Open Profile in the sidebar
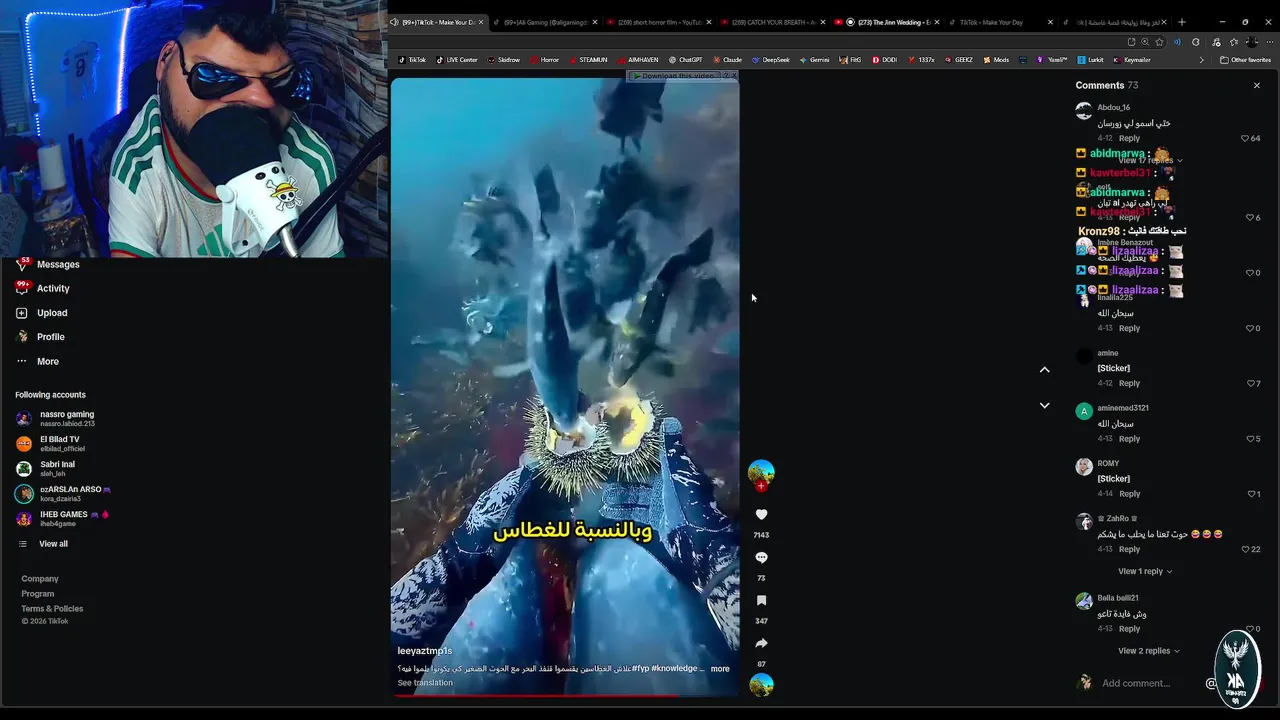Image resolution: width=1280 pixels, height=720 pixels. pos(40,337)
